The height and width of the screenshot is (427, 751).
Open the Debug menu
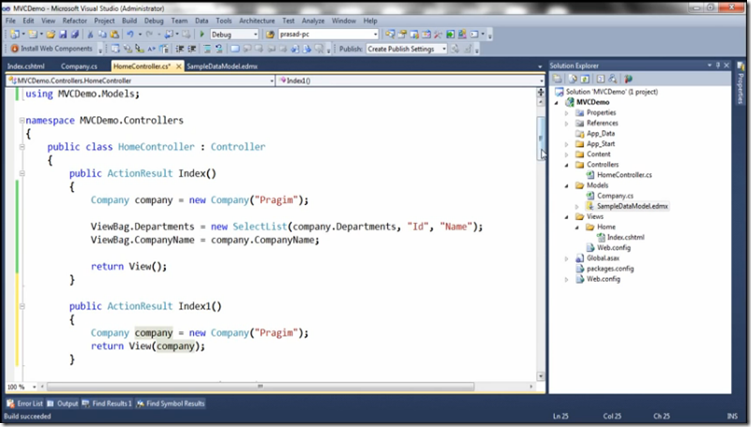click(x=154, y=21)
